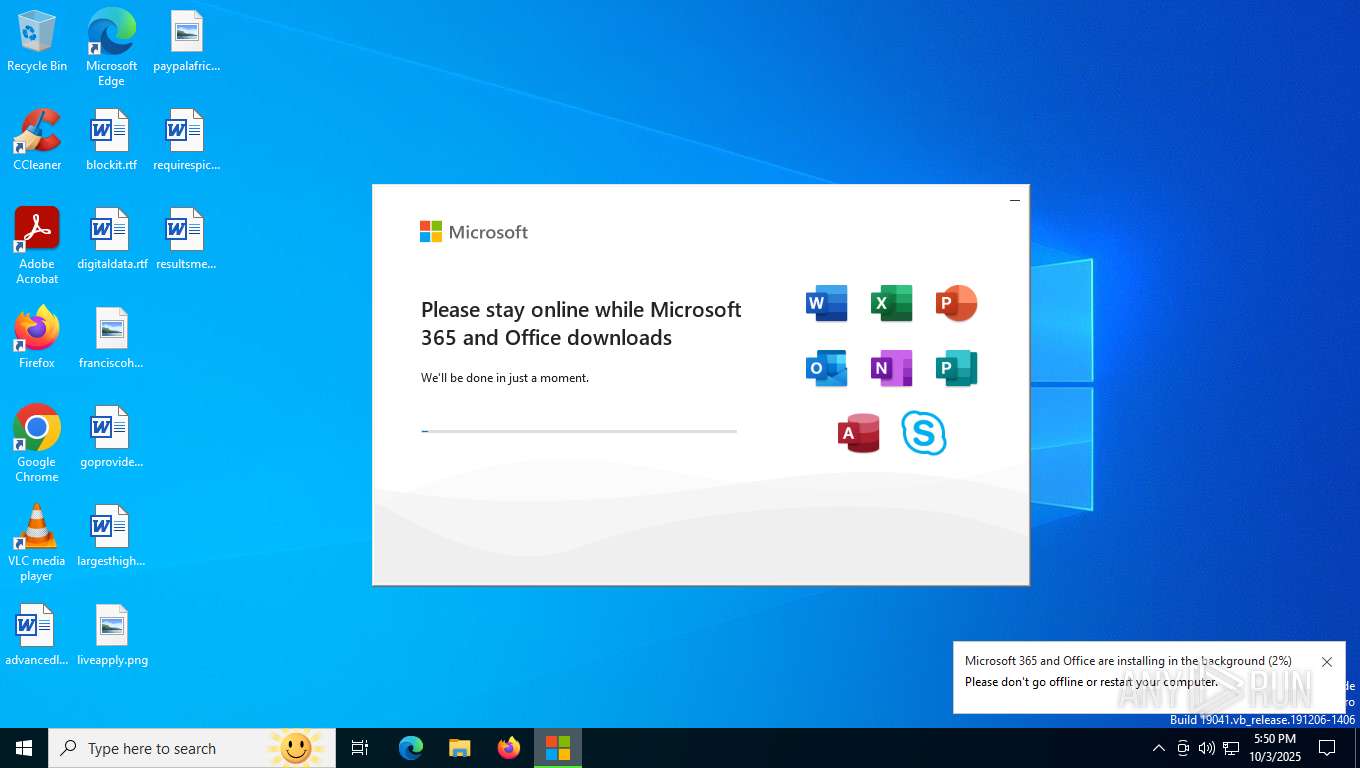Select the Microsoft Edge desktop shortcut
Screen dimensions: 1360x768
point(111,48)
